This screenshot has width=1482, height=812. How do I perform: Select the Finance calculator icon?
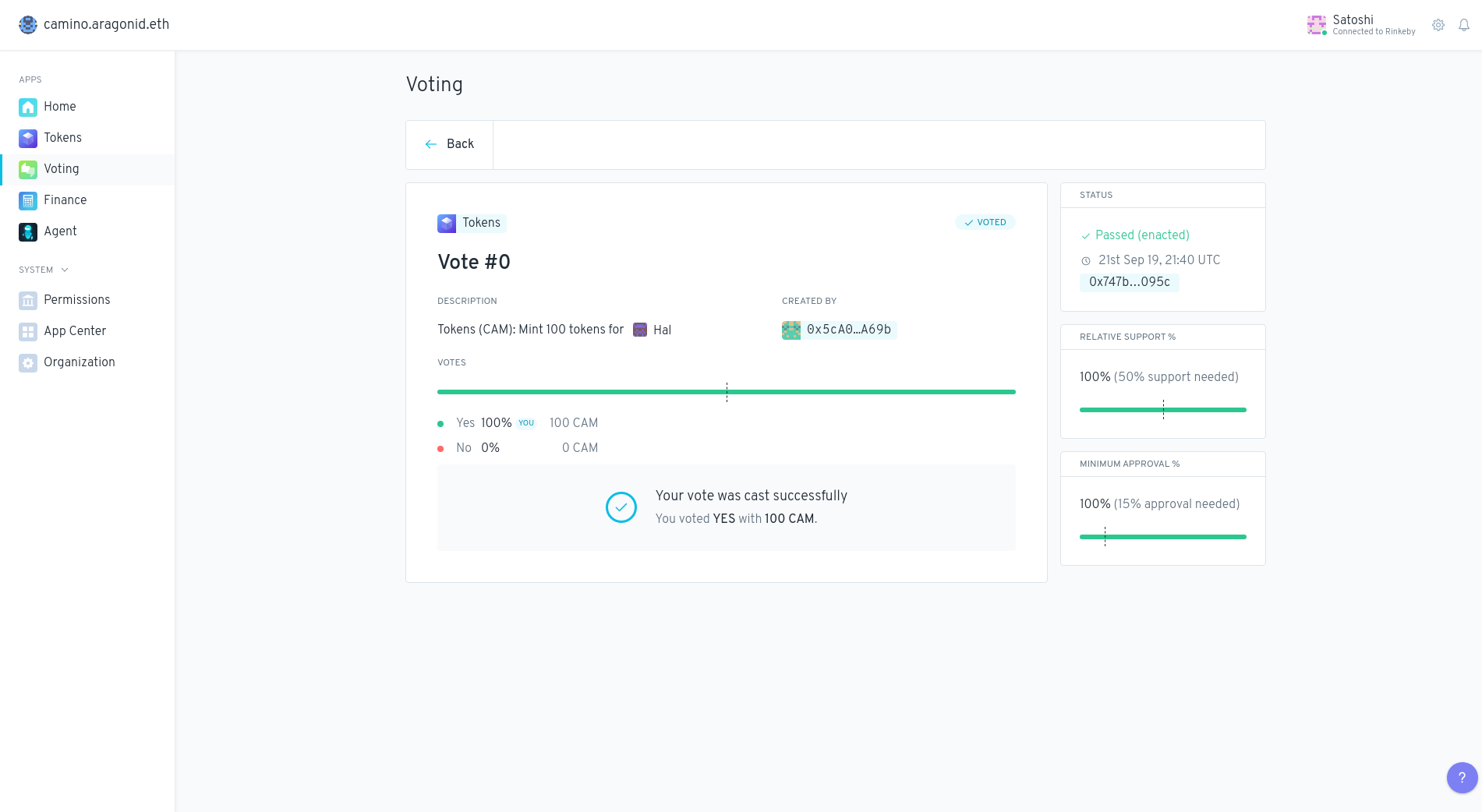pyautogui.click(x=28, y=200)
